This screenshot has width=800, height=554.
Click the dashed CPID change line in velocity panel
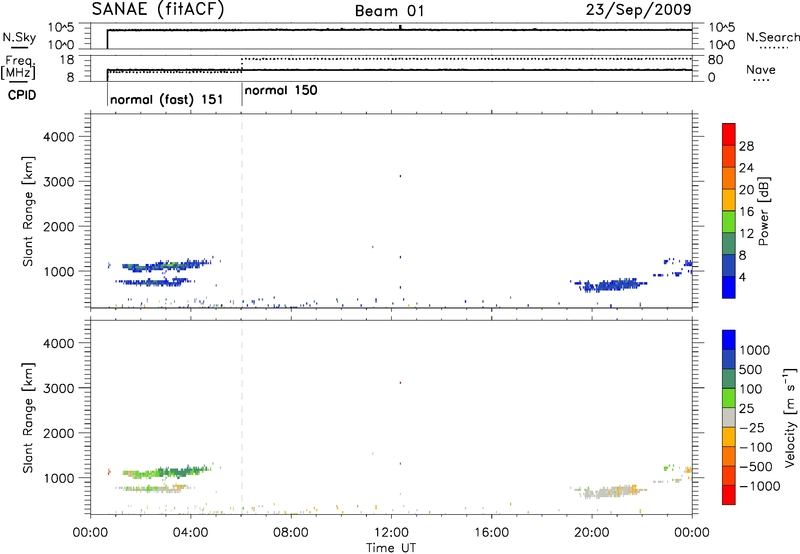tap(242, 417)
